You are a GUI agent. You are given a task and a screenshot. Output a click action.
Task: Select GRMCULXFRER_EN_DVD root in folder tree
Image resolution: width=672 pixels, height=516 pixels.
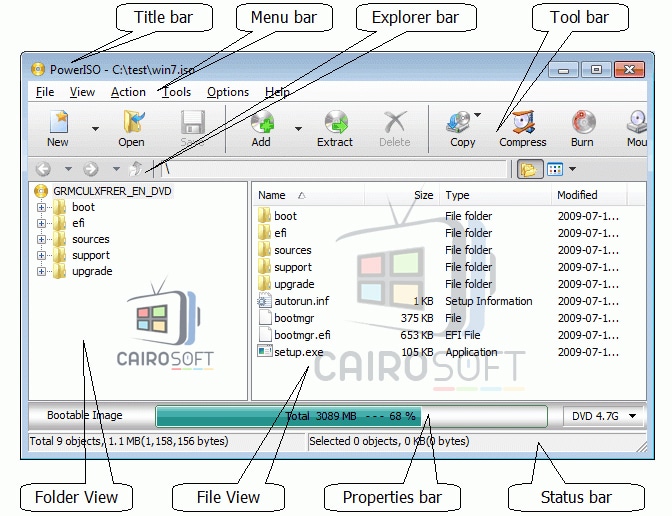112,191
